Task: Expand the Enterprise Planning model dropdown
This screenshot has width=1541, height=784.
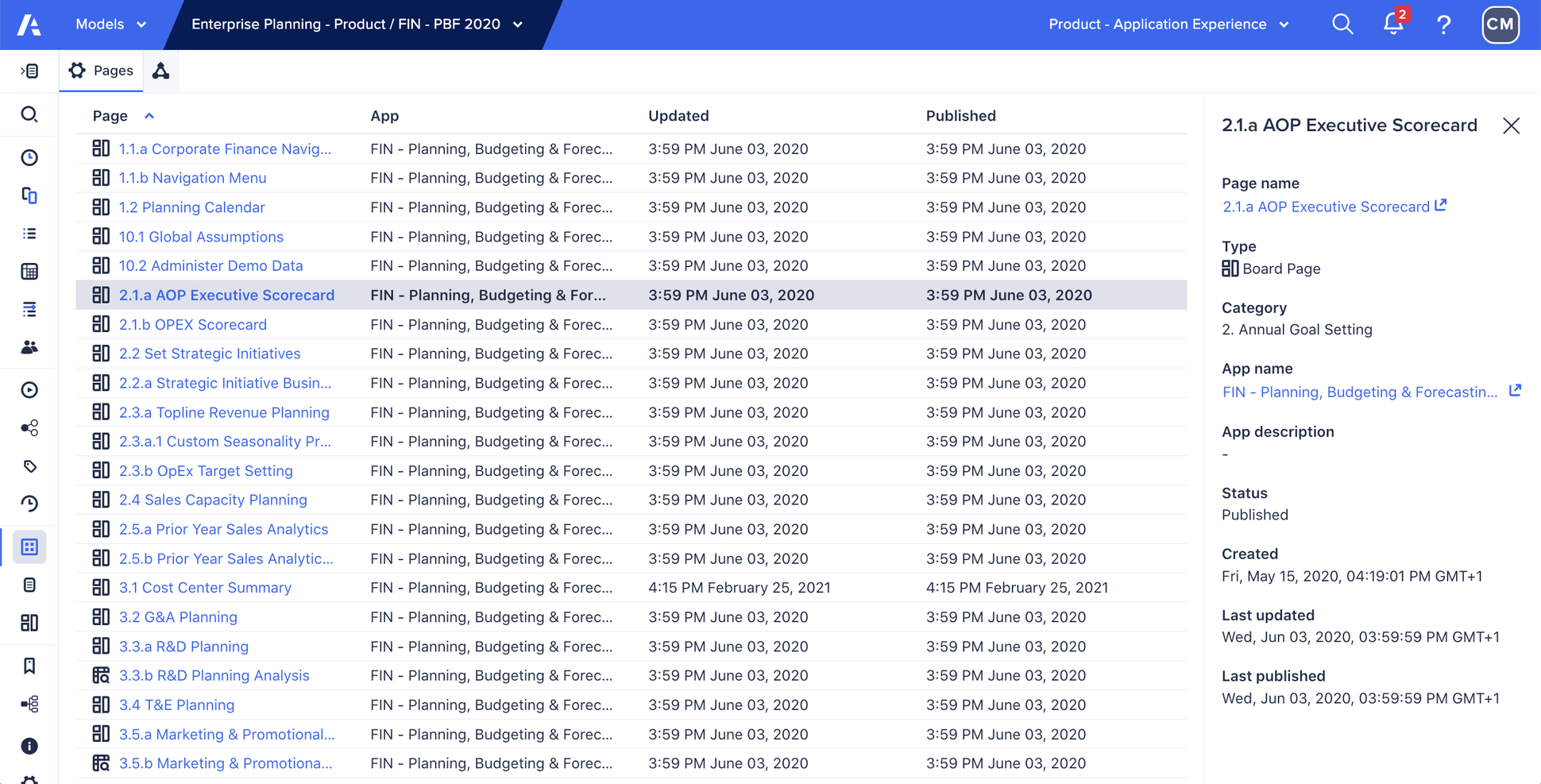Action: [357, 24]
